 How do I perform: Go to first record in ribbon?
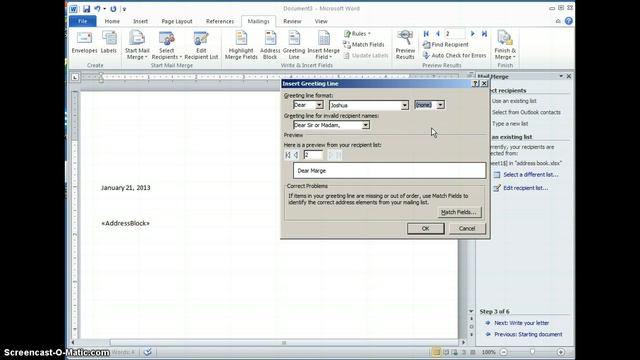426,33
